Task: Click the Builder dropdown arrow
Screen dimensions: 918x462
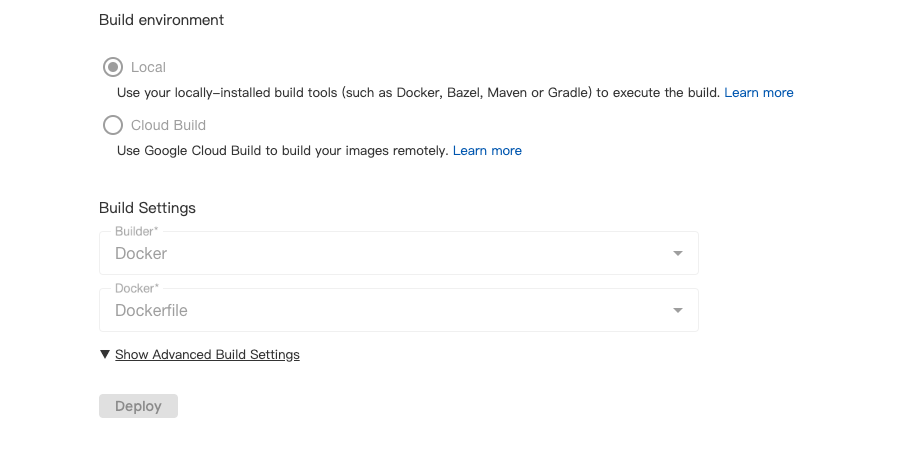Action: pos(677,254)
